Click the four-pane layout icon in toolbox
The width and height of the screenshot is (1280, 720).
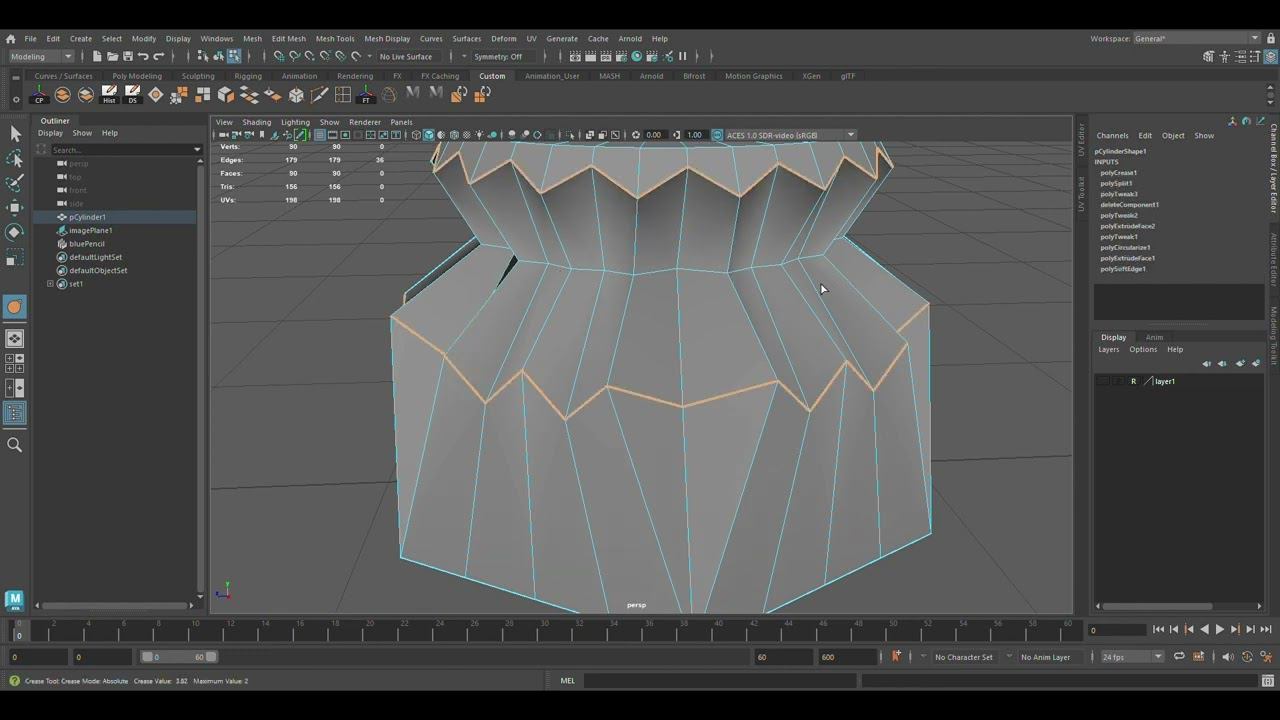pyautogui.click(x=15, y=362)
